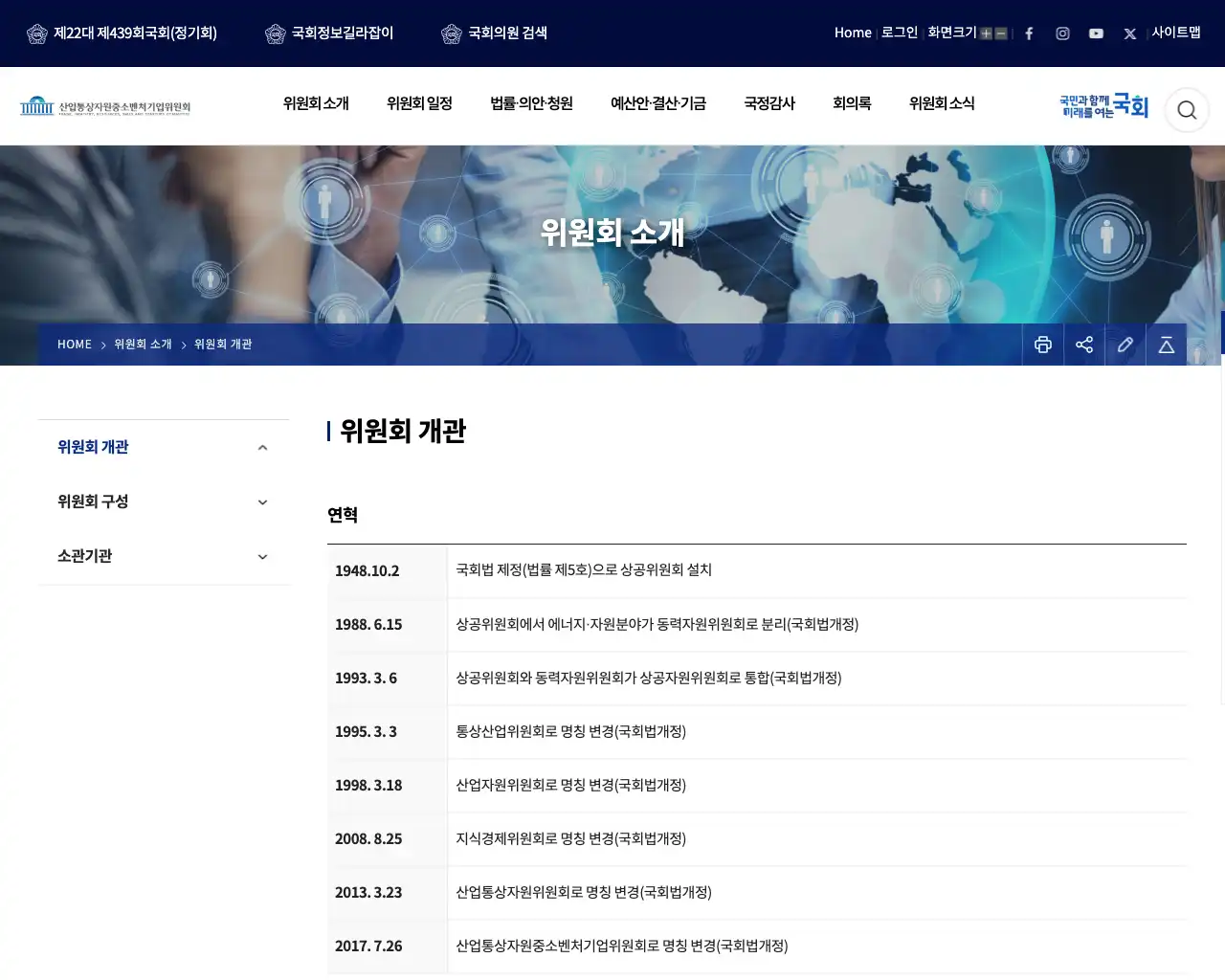Click the 국회 slogan logo
Screen dimensions: 1225x980
1103,106
